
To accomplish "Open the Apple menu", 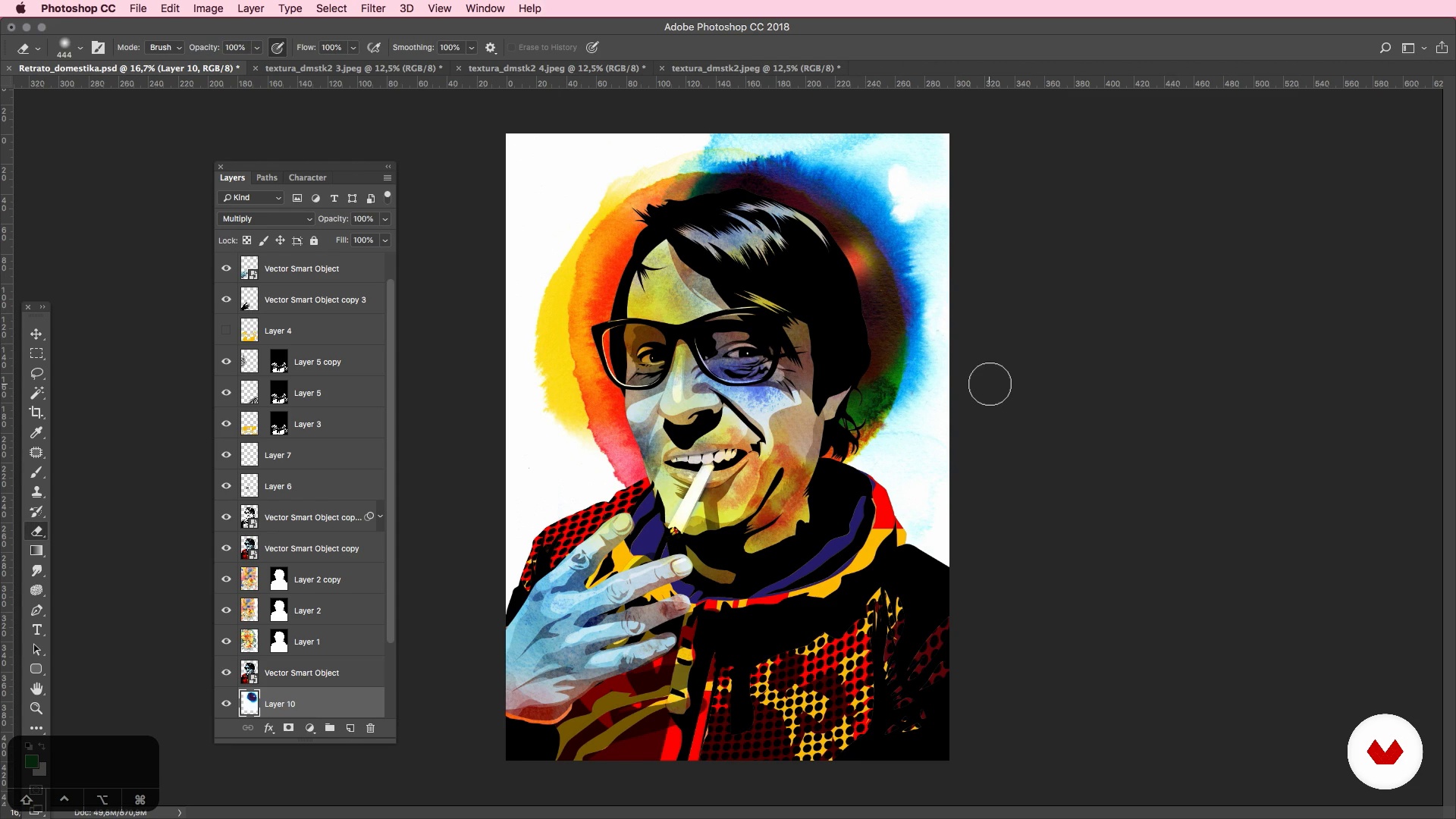I will pyautogui.click(x=20, y=8).
